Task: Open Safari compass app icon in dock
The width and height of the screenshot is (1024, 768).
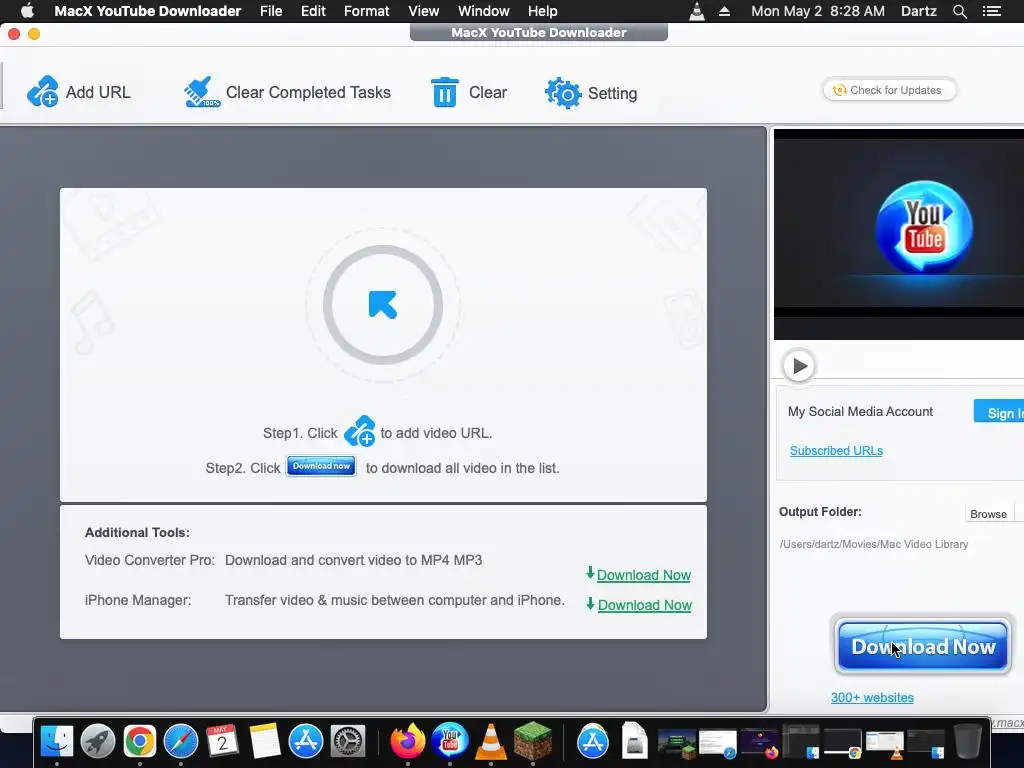Action: click(x=181, y=741)
